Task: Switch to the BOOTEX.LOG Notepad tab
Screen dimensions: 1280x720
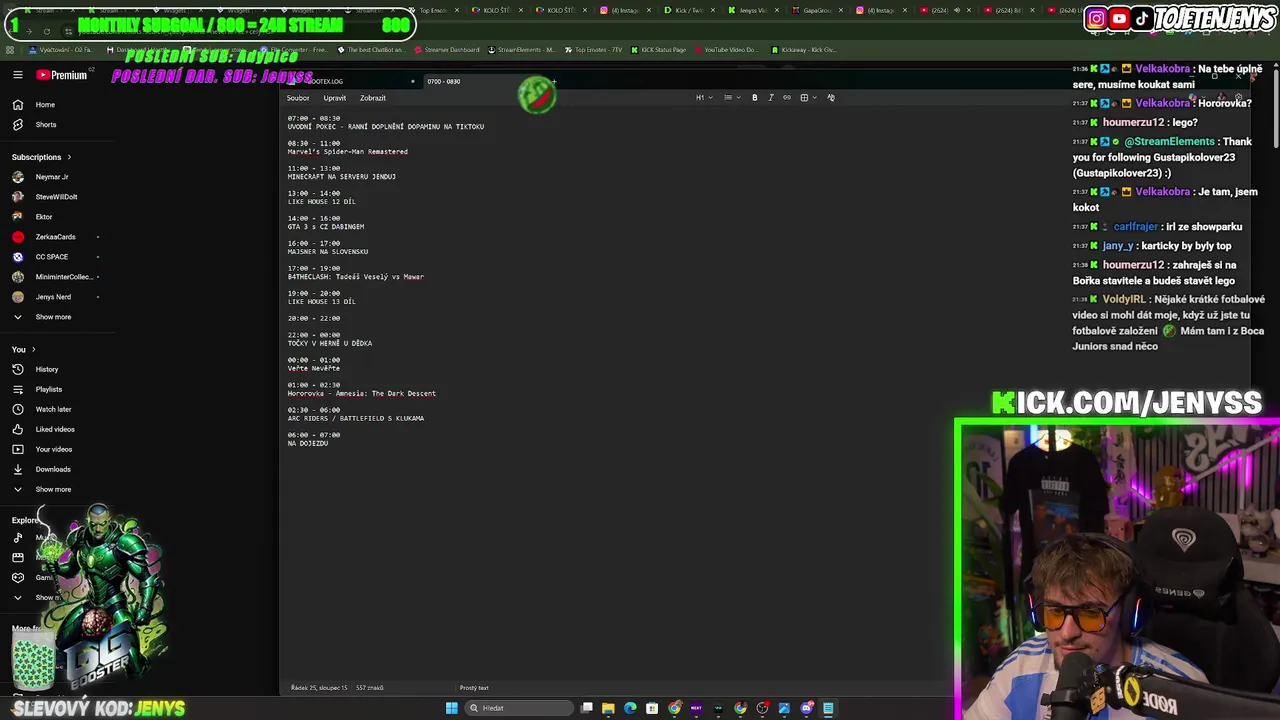Action: coord(348,81)
